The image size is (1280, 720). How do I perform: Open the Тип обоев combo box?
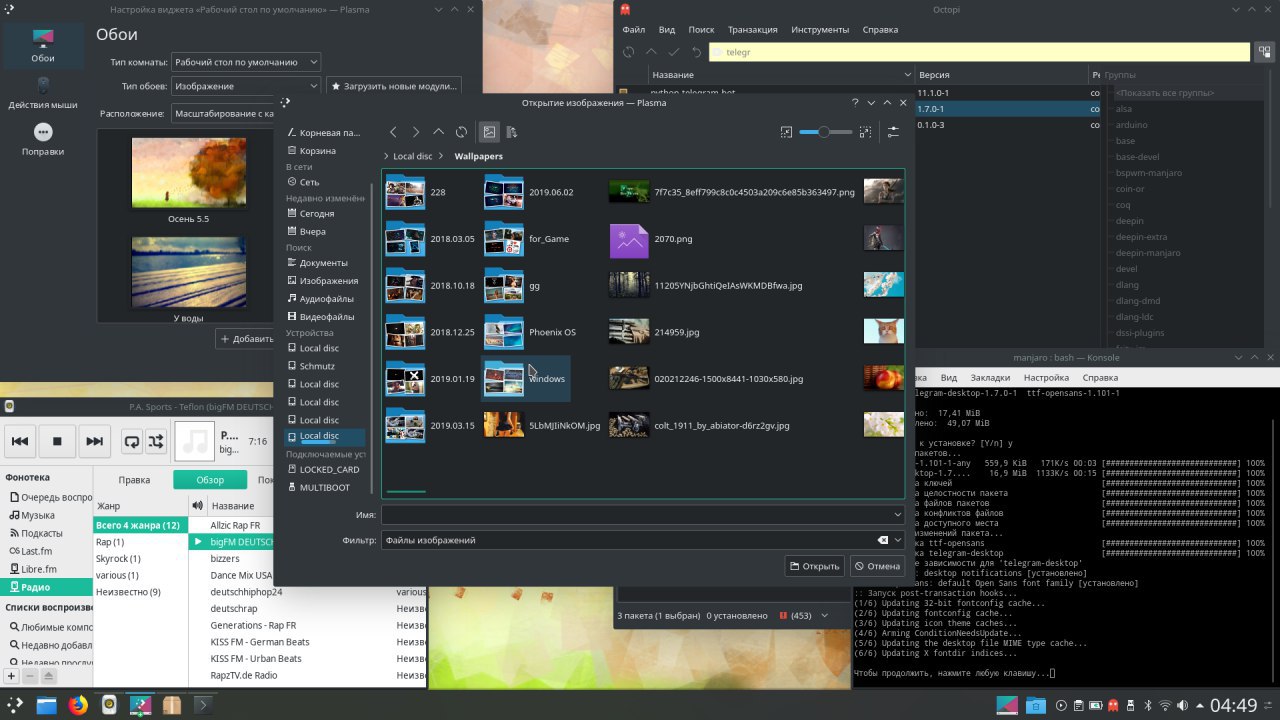point(246,86)
